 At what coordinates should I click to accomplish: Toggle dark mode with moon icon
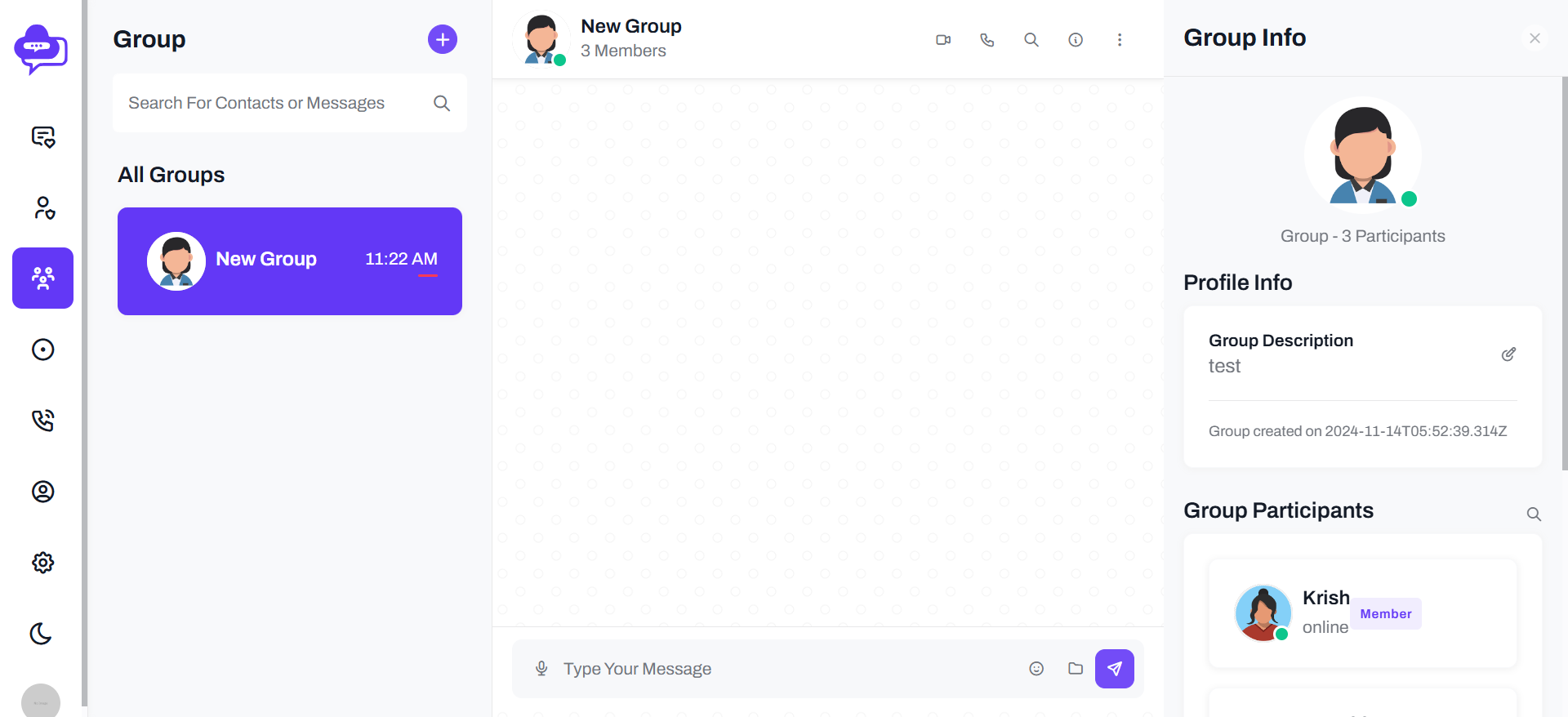point(41,634)
